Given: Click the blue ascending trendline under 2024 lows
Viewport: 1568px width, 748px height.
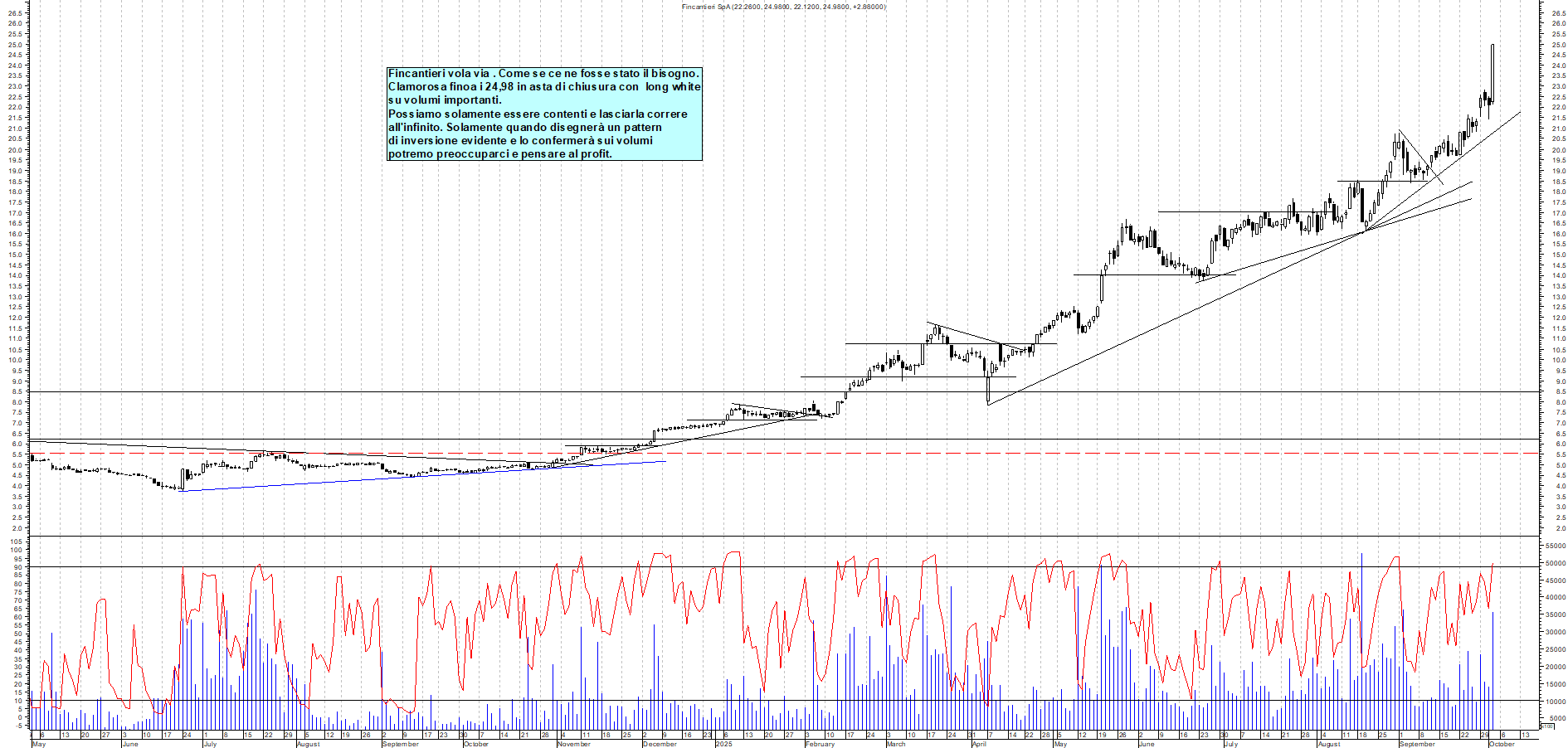Looking at the screenshot, I should 415,477.
